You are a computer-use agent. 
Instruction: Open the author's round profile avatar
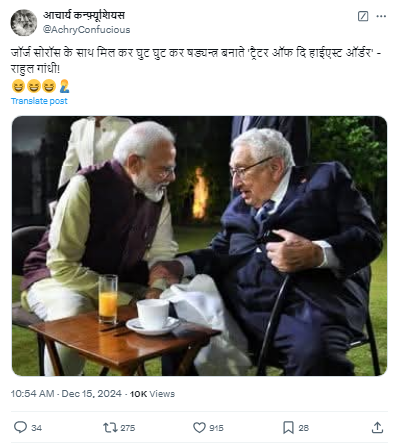24,23
